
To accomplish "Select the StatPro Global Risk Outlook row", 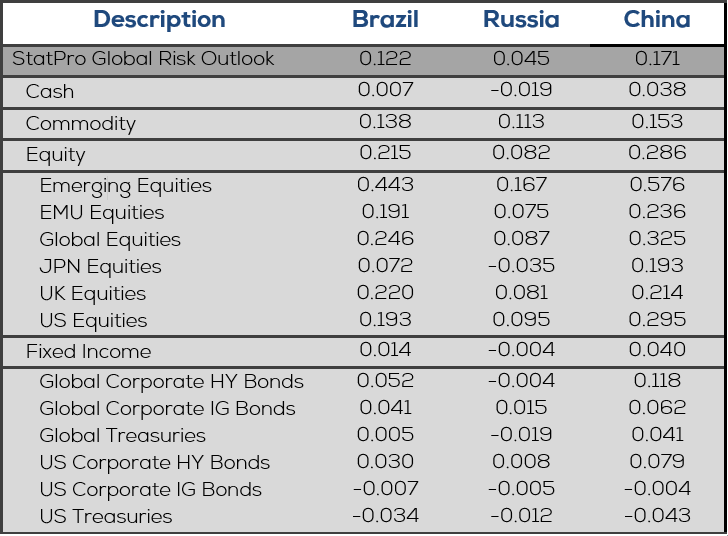I will (x=142, y=59).
